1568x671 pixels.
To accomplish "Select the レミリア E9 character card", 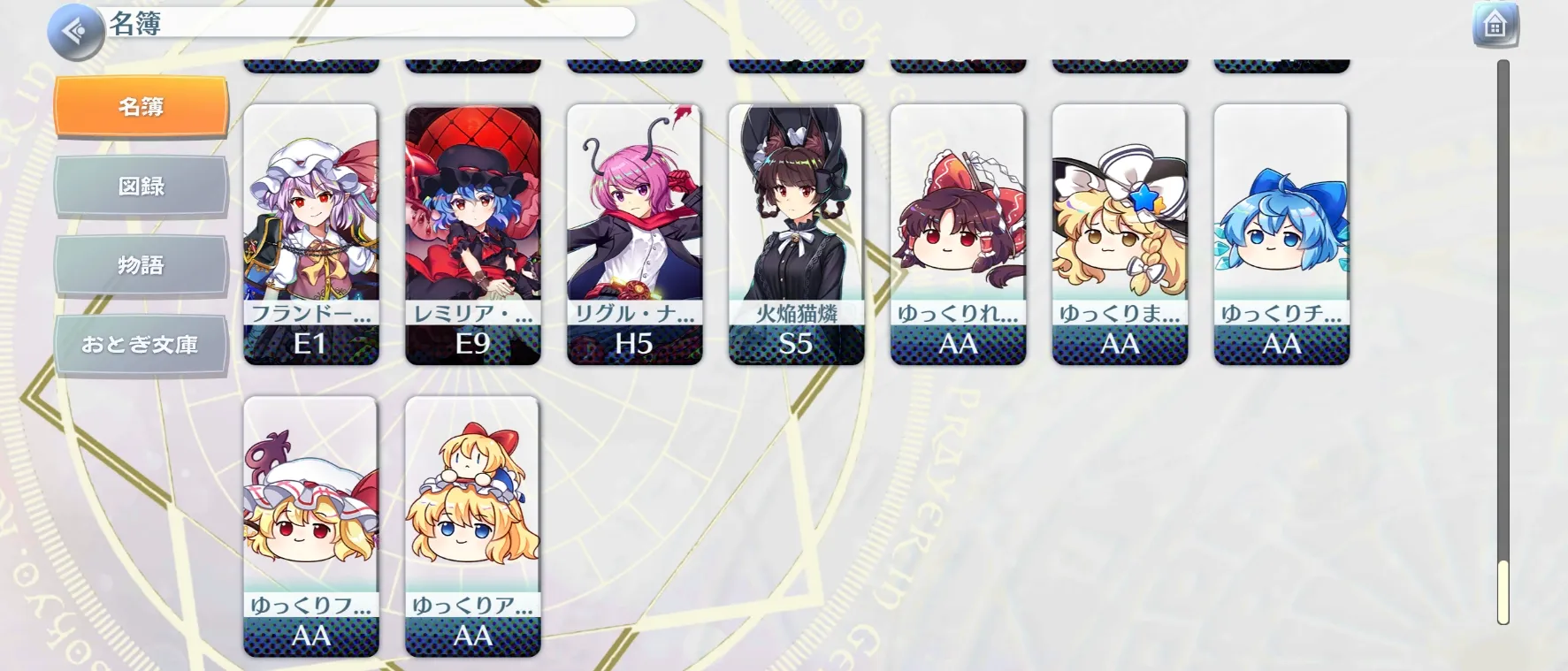I will click(473, 234).
